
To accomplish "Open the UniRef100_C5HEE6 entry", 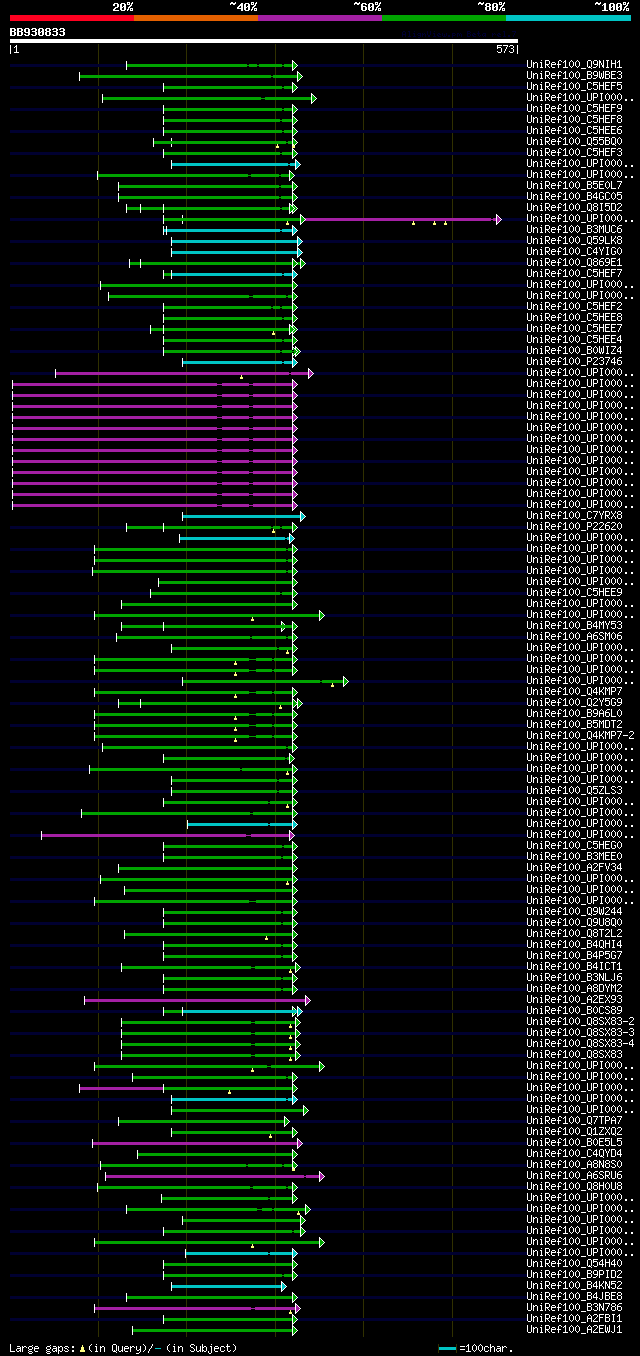I will click(572, 131).
